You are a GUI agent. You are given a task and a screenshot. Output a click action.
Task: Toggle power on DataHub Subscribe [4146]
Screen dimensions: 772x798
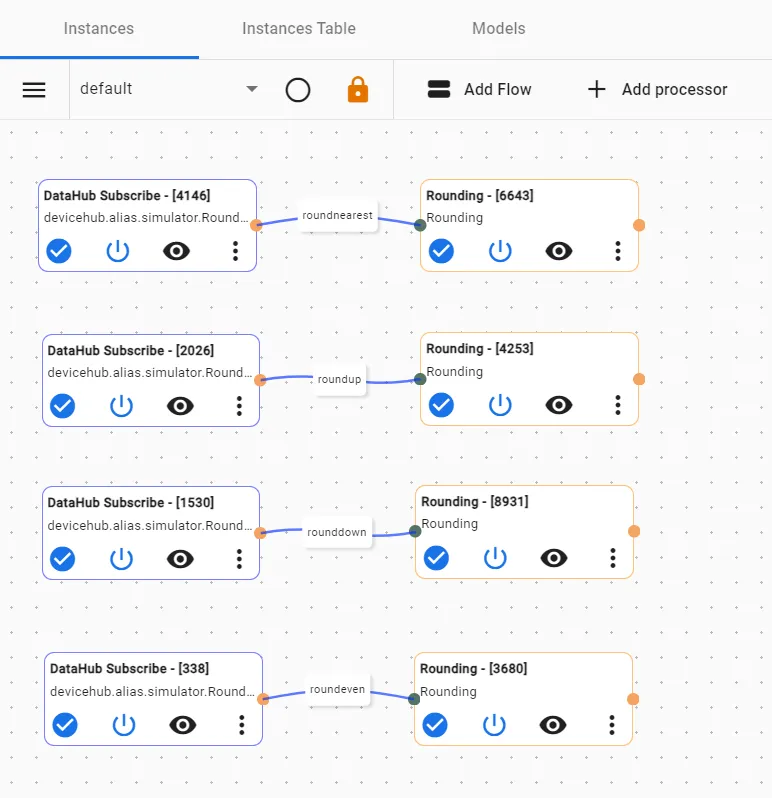[x=118, y=251]
